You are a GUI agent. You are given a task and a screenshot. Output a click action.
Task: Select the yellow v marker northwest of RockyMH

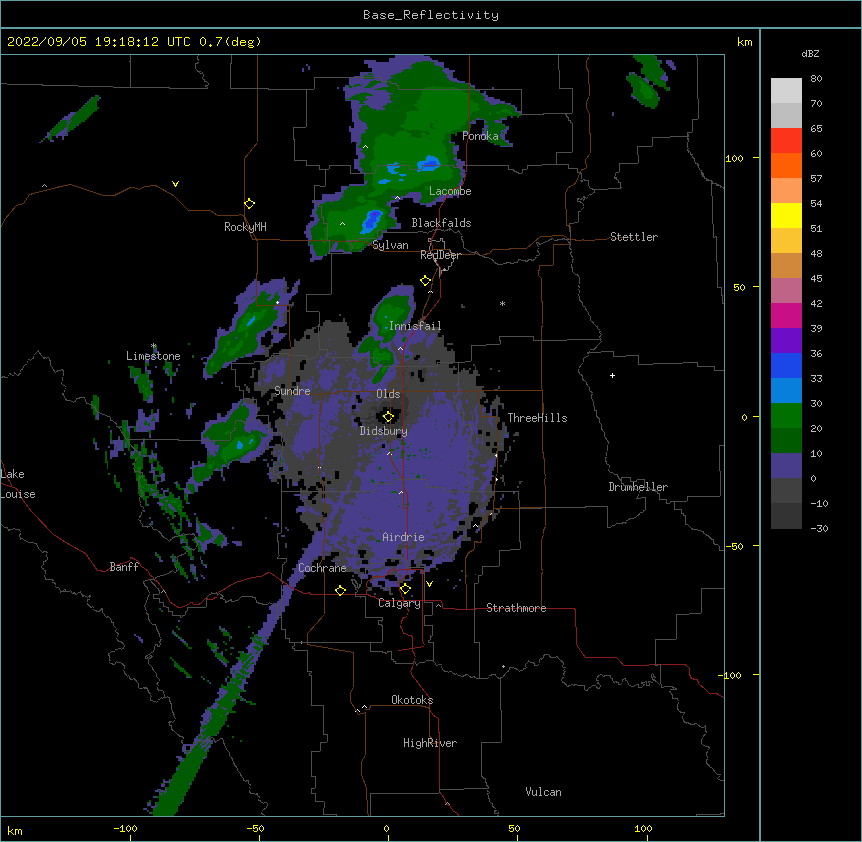click(175, 184)
